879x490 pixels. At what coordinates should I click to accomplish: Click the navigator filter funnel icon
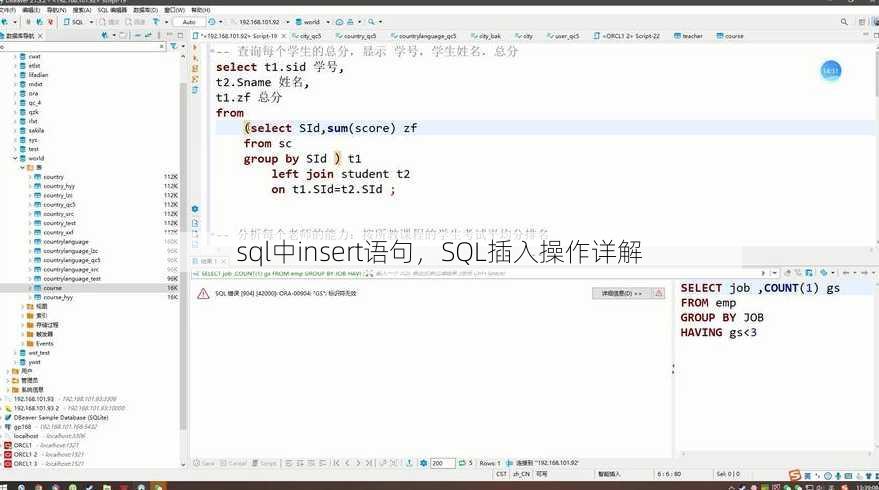(x=174, y=47)
